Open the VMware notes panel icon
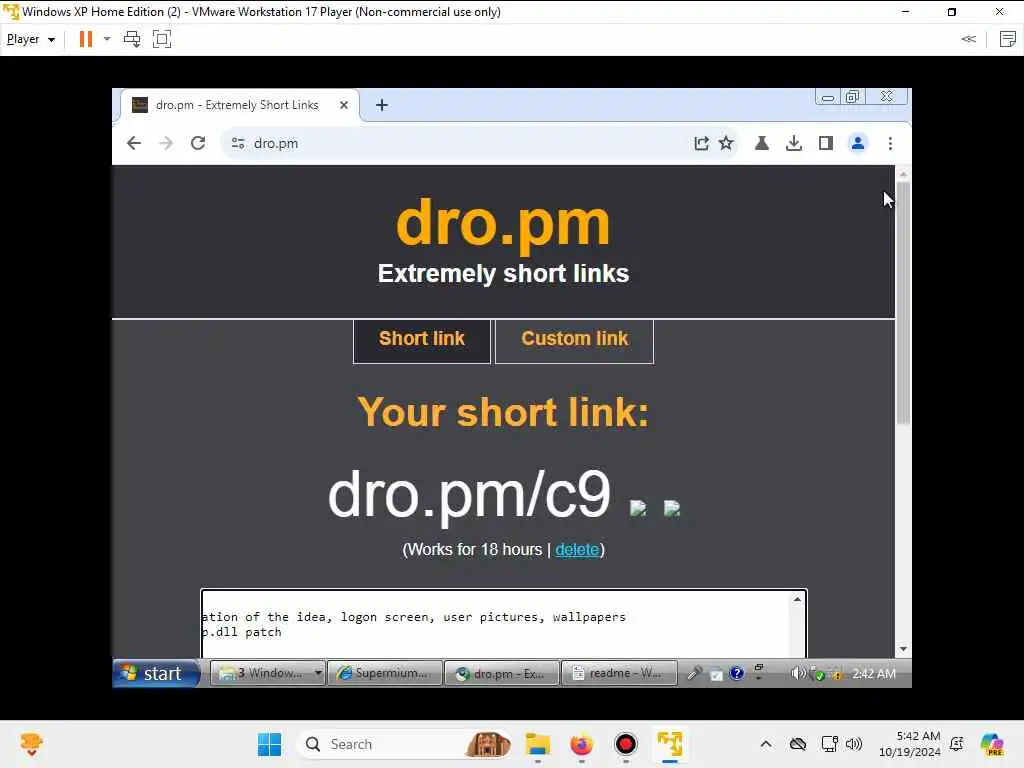This screenshot has width=1024, height=768. pyautogui.click(x=1008, y=39)
